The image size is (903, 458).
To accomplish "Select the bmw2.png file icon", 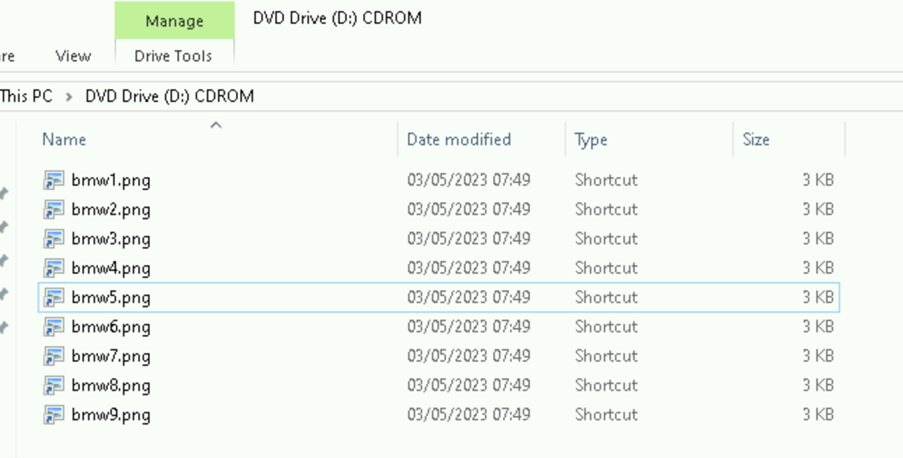I will [54, 210].
